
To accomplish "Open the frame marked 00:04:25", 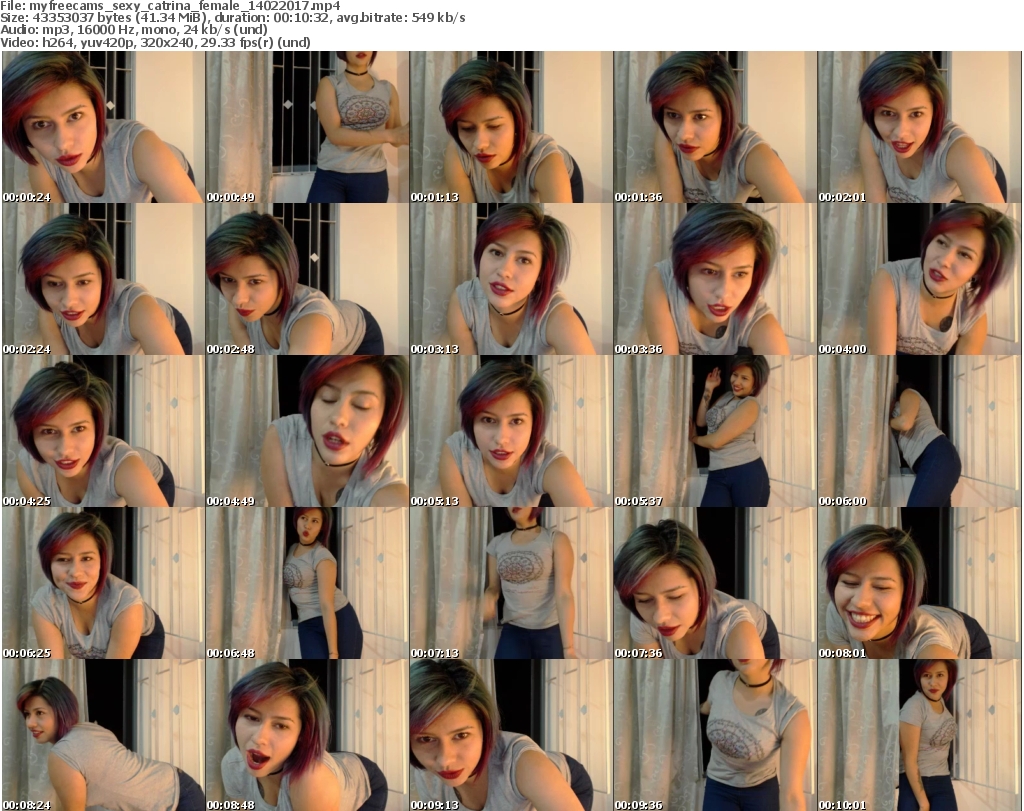I will tap(103, 431).
